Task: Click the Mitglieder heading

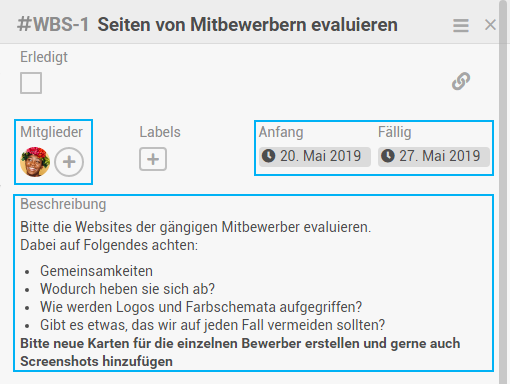Action: [51, 132]
